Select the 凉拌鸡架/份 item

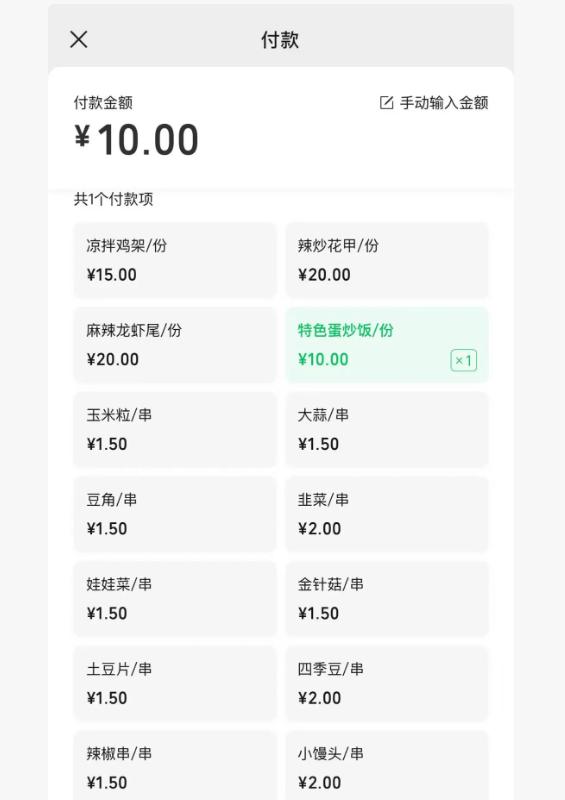coord(175,260)
